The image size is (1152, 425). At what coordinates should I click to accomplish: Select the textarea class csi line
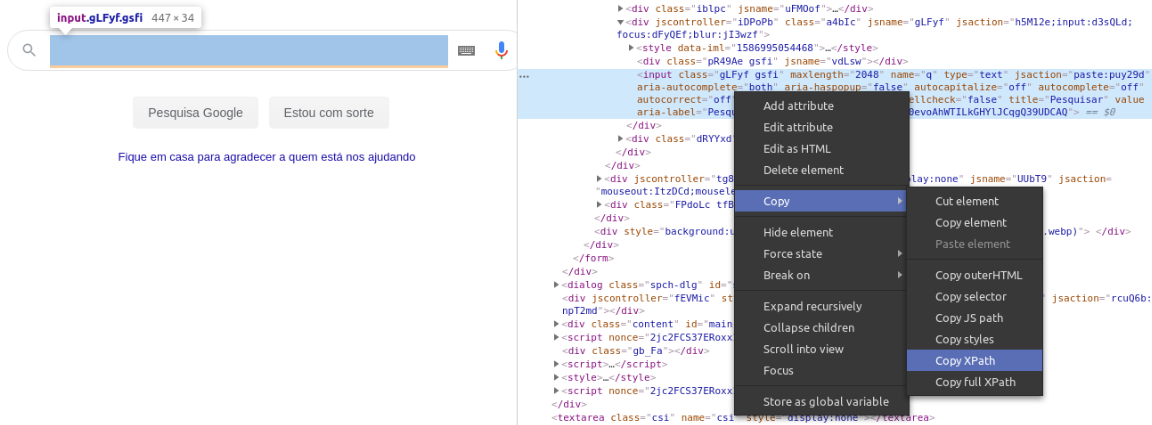click(743, 418)
